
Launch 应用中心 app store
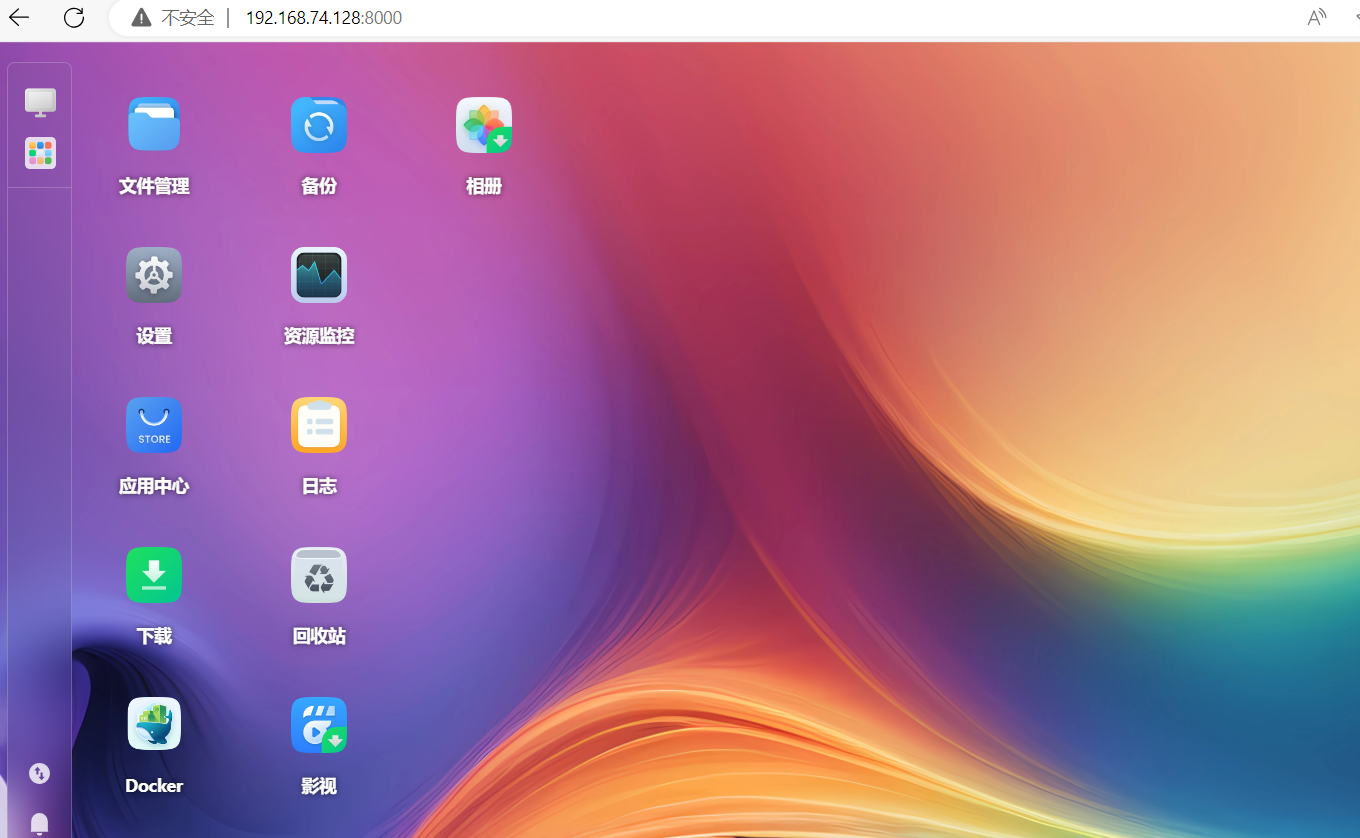pyautogui.click(x=154, y=425)
